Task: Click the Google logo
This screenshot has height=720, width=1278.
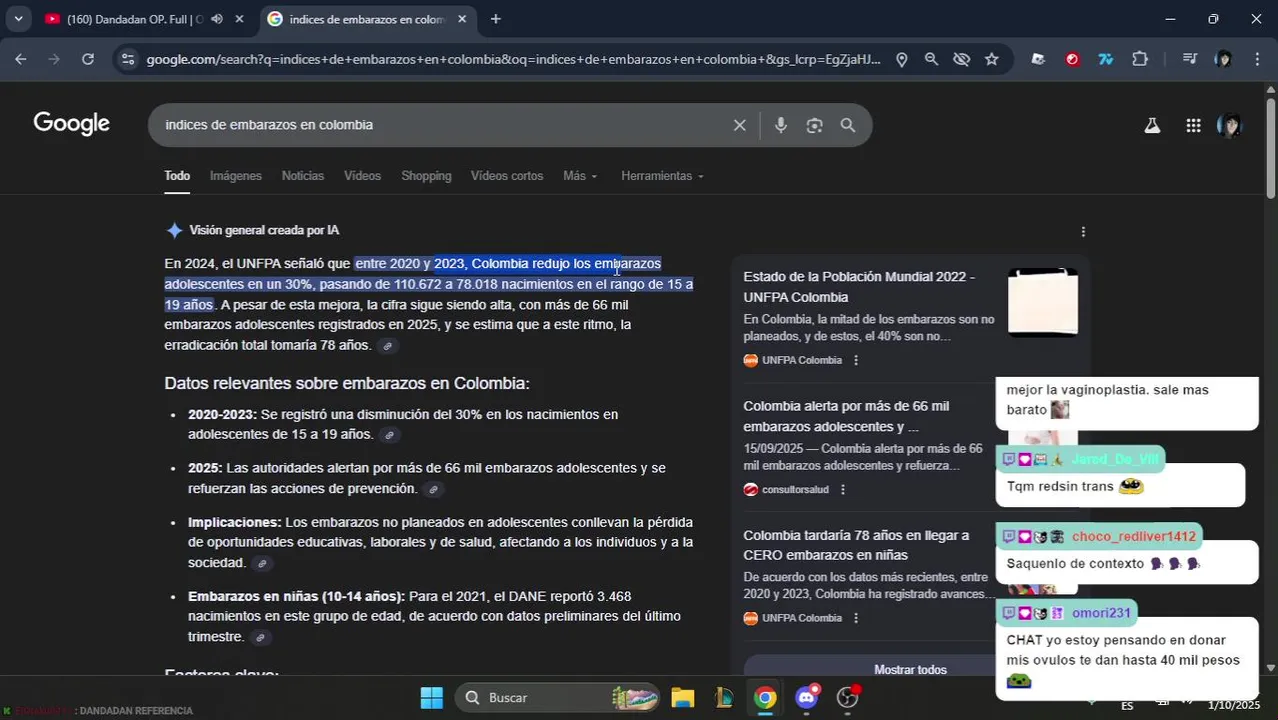Action: pyautogui.click(x=71, y=124)
